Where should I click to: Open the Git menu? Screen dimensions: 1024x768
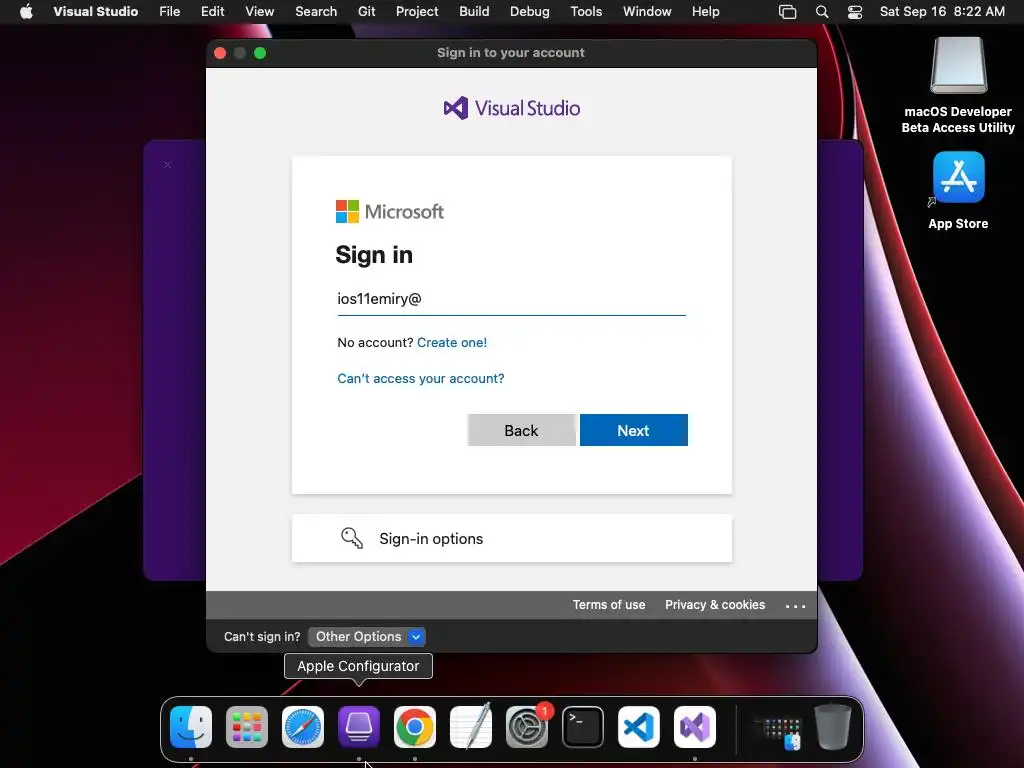(x=366, y=11)
